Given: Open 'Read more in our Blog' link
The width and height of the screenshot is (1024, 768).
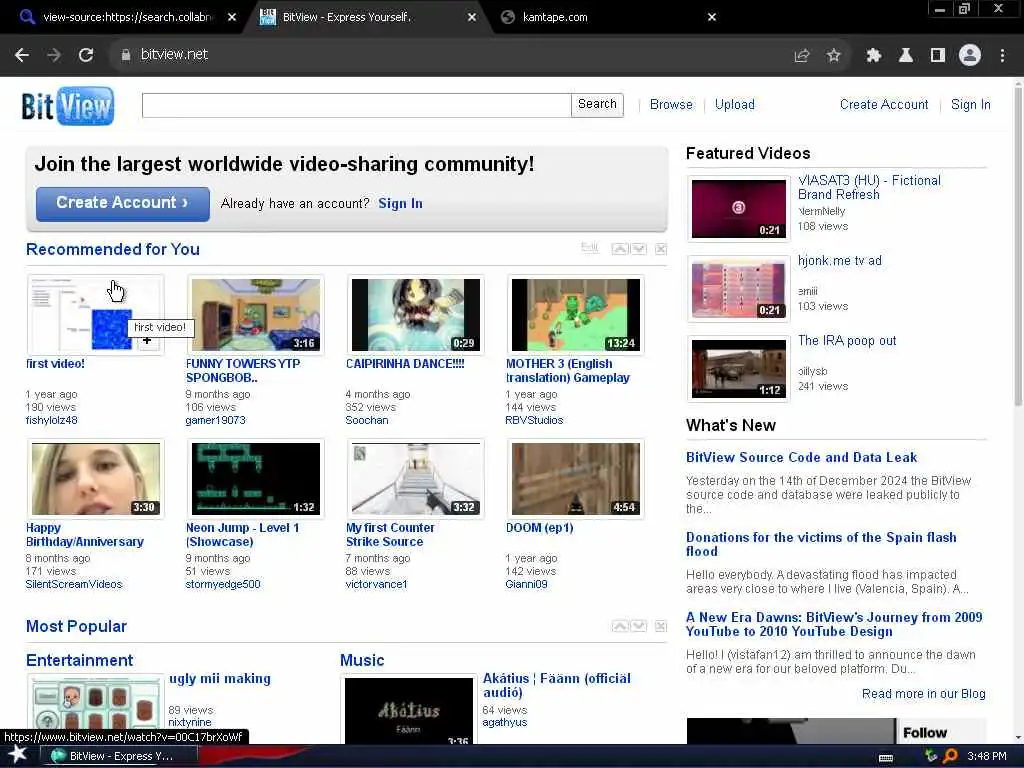Looking at the screenshot, I should [x=923, y=694].
